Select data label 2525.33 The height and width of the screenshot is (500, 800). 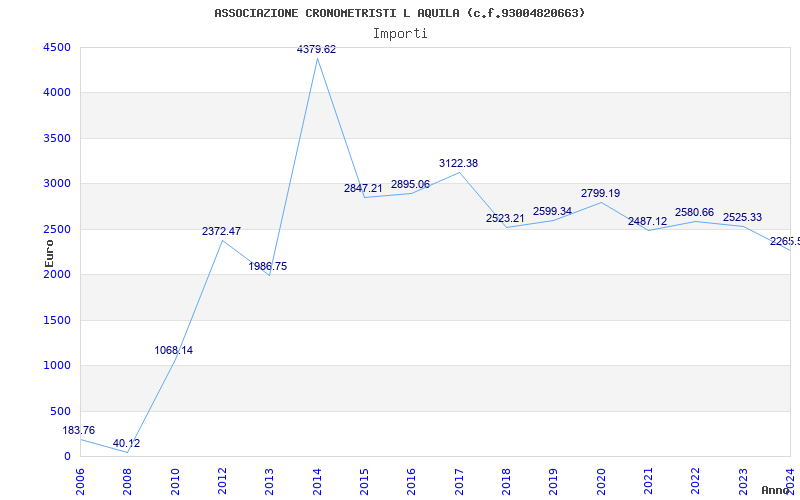(742, 217)
